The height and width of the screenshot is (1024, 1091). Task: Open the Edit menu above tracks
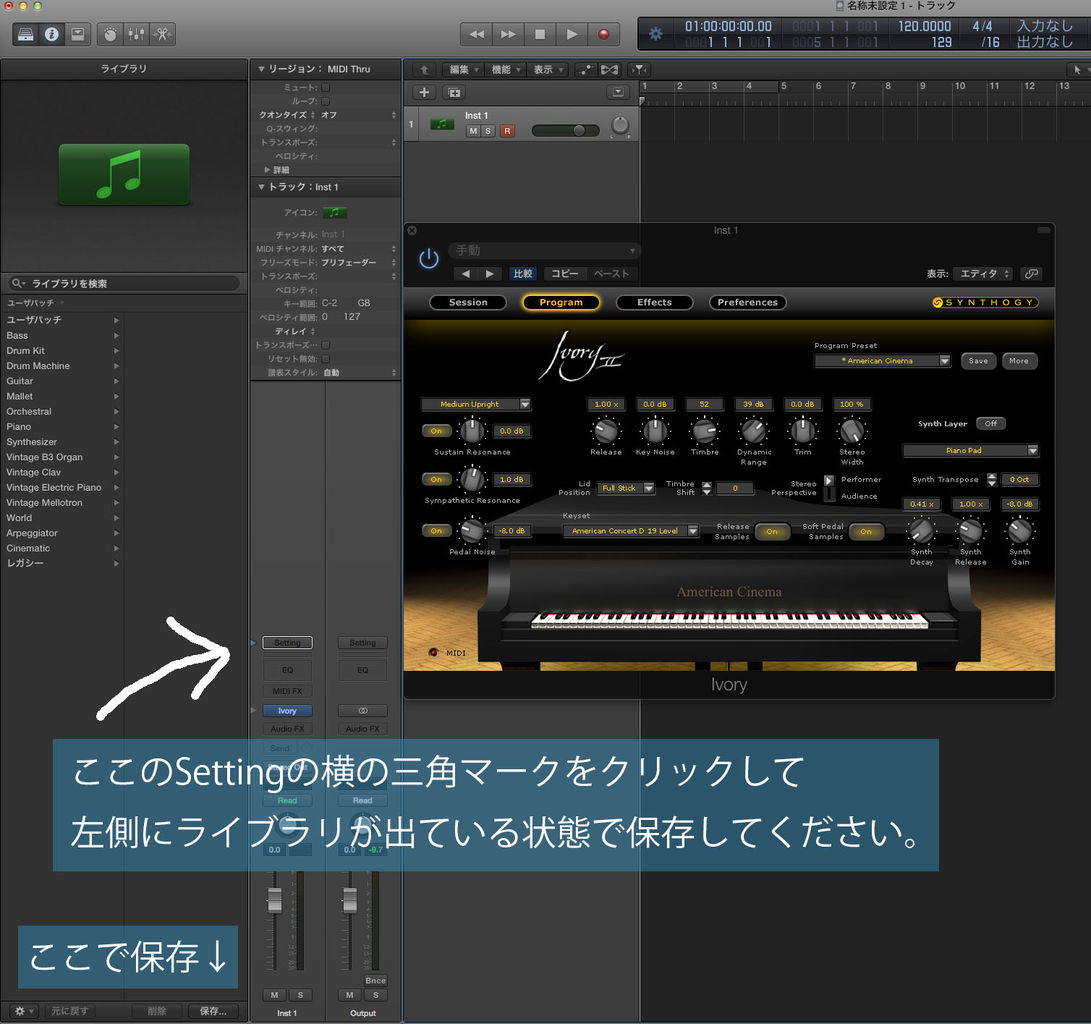click(x=464, y=70)
